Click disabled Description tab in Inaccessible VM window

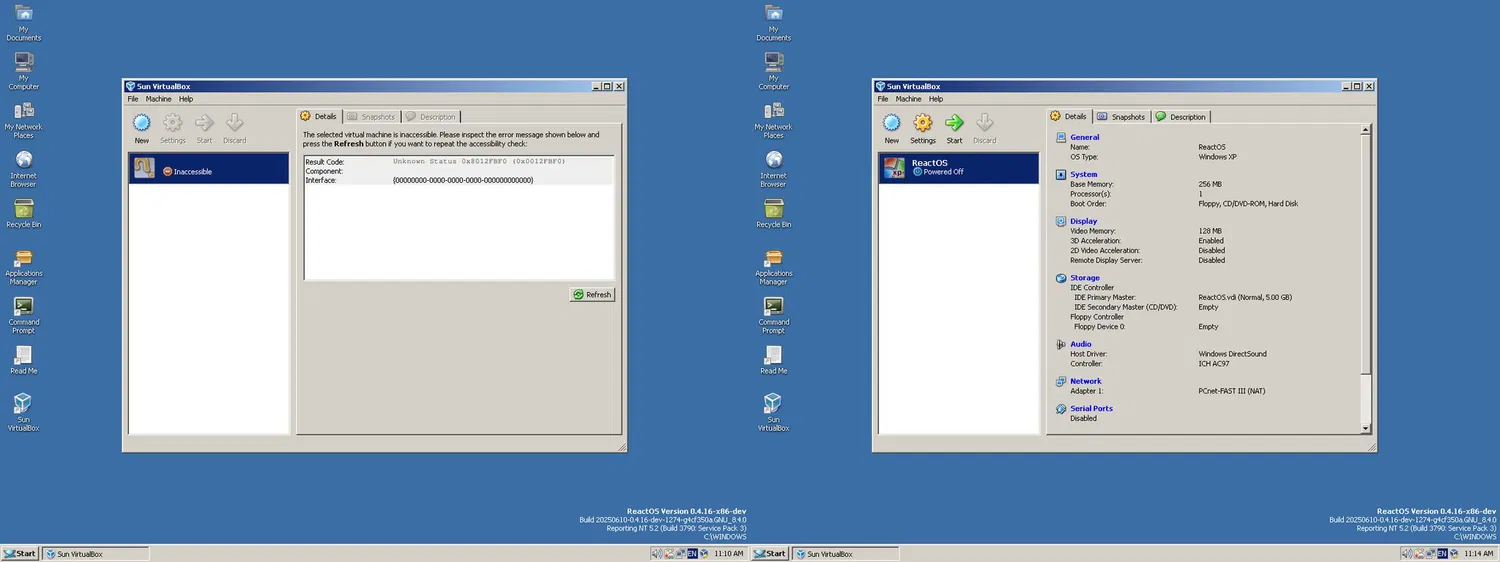coord(431,117)
